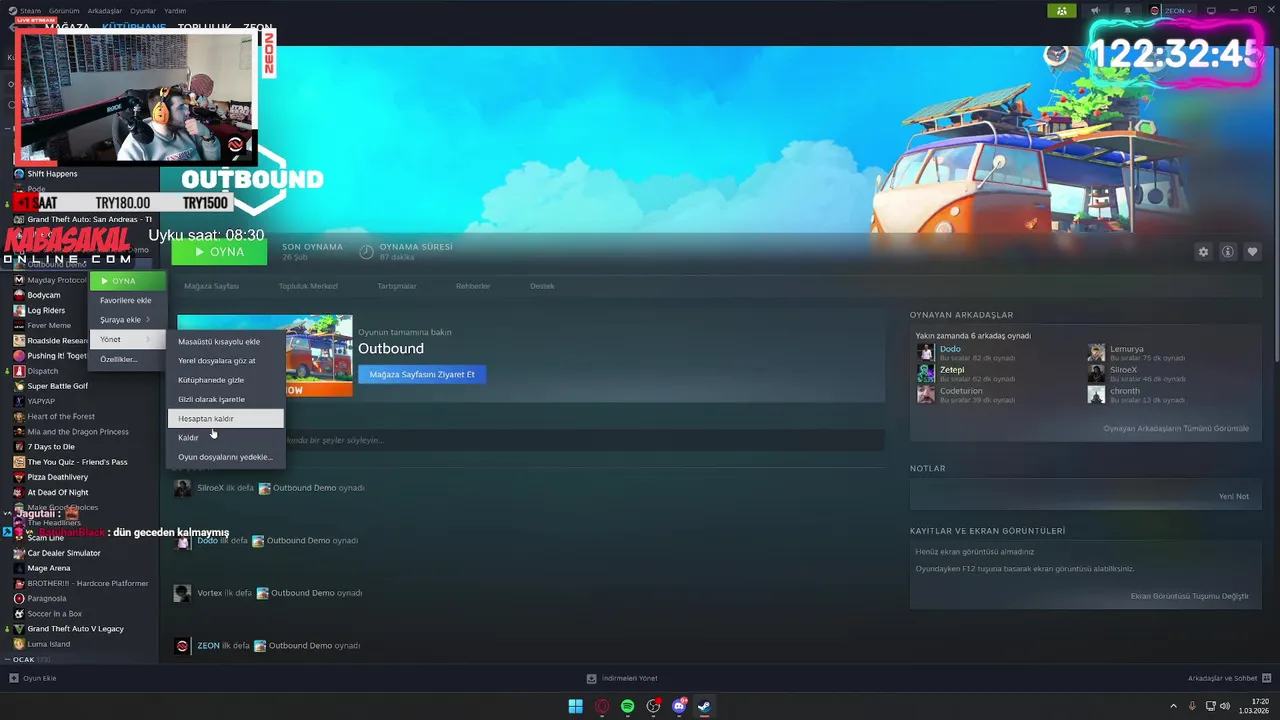
Task: Click 'Ekran Görüntüsü Tuşunu Değiştir' link
Action: tap(1190, 596)
